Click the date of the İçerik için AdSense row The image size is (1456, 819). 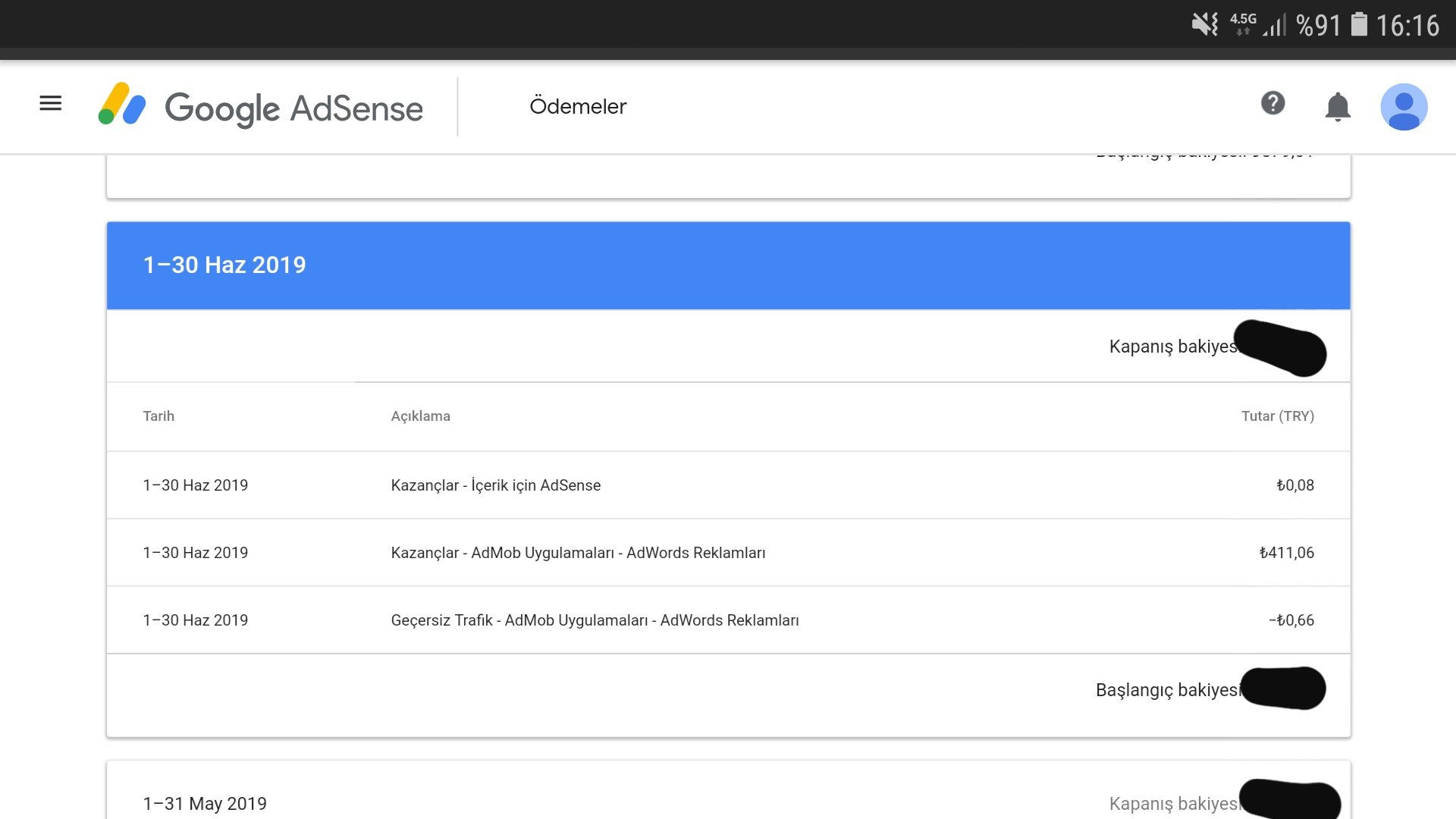[196, 485]
